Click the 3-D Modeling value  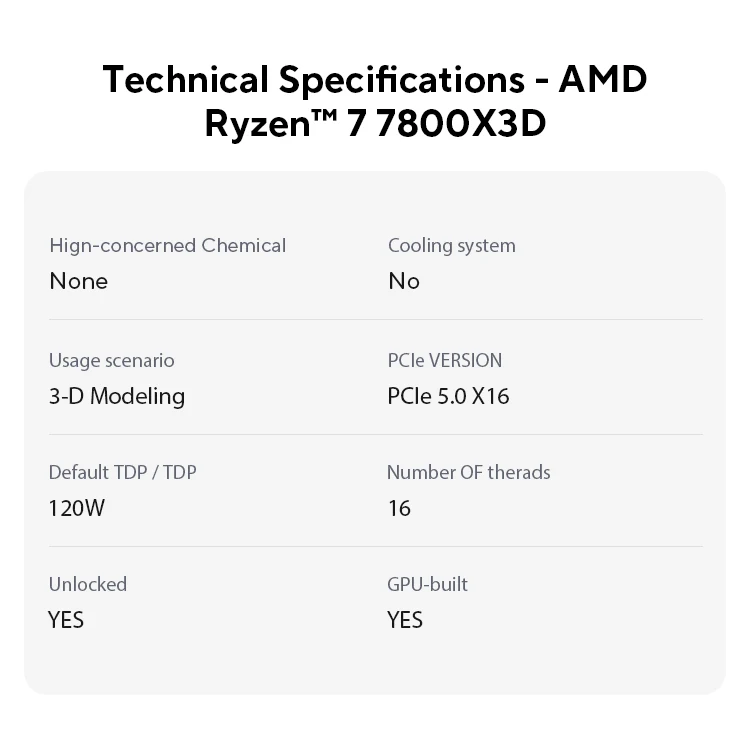[x=117, y=396]
